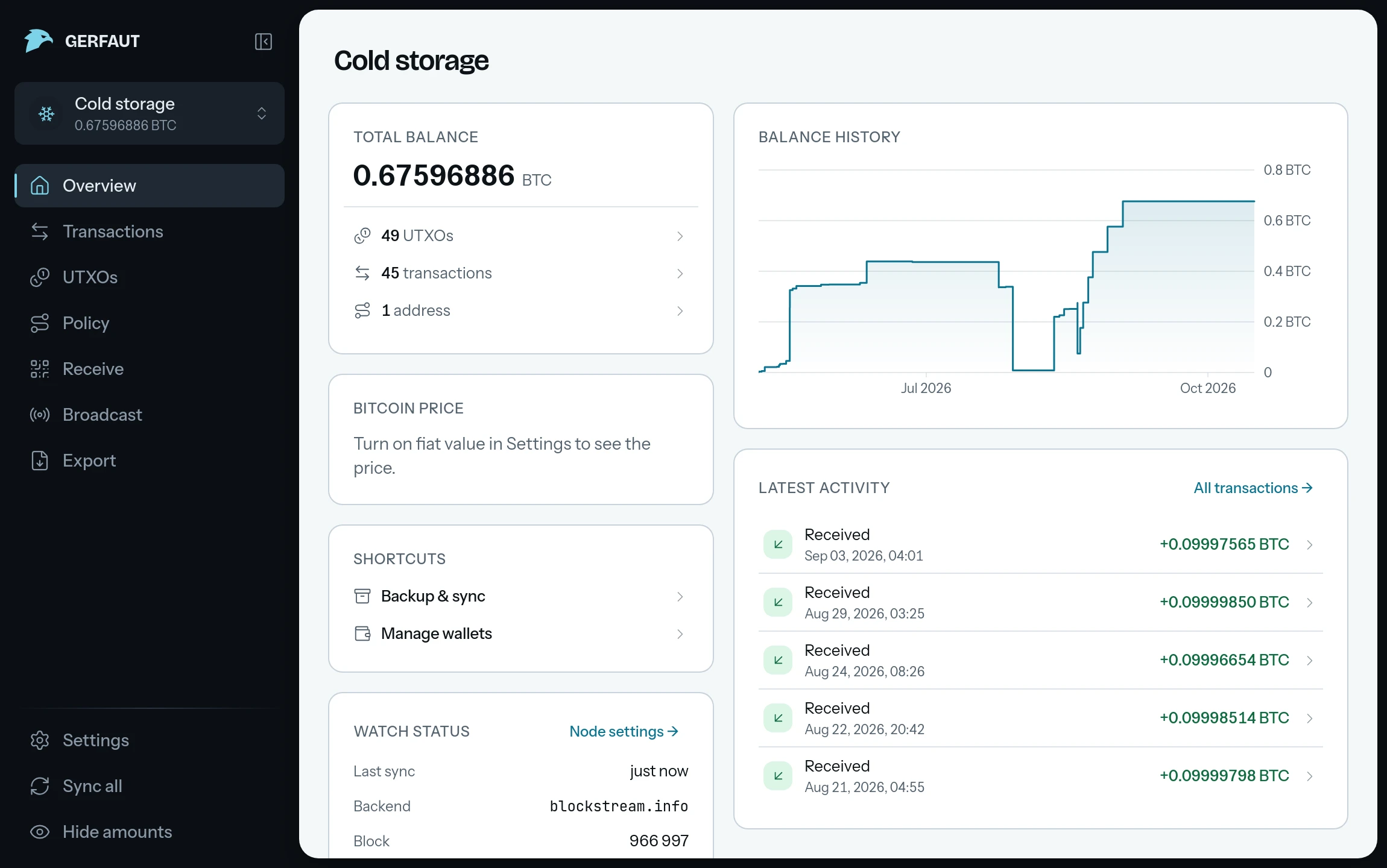Click the transactions arrows icon in balance card
This screenshot has width=1387, height=868.
[x=362, y=273]
